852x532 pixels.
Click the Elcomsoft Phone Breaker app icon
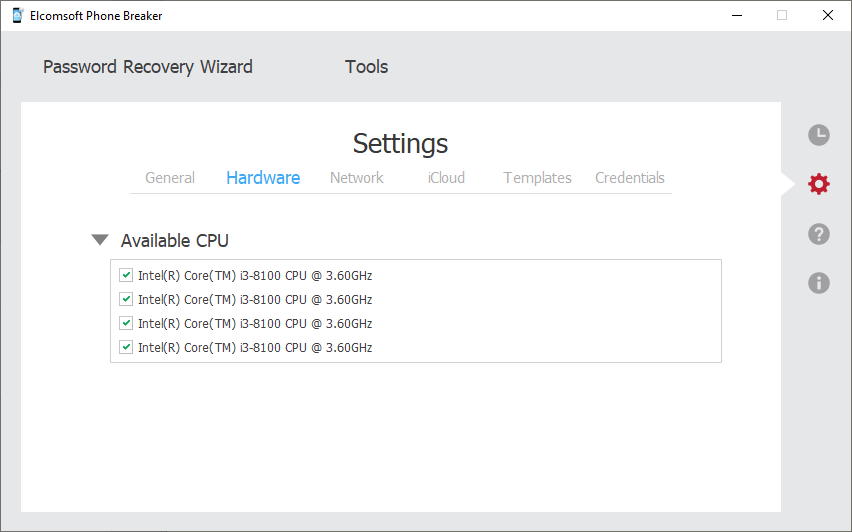[17, 15]
